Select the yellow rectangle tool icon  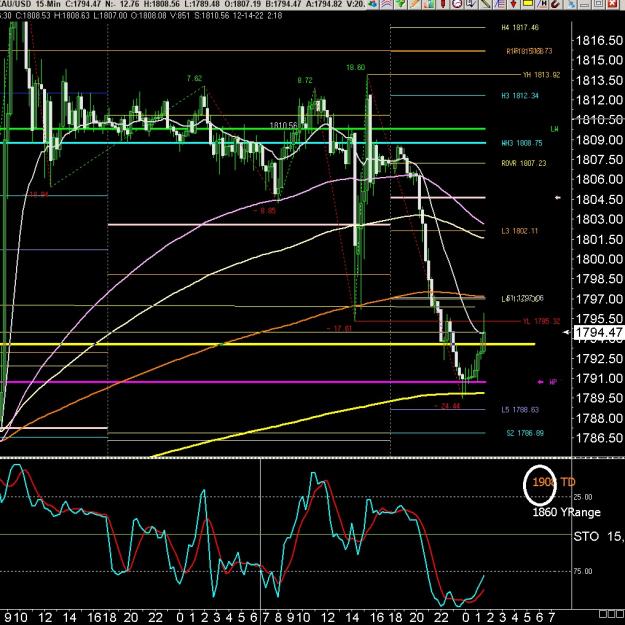pos(527,4)
